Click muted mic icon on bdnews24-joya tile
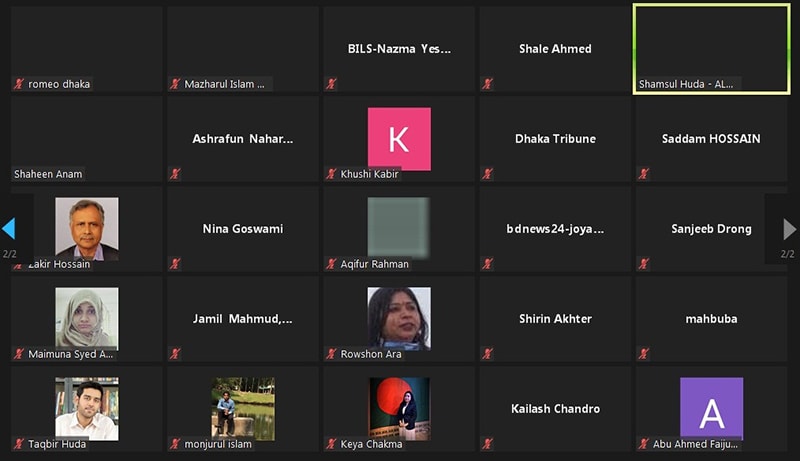This screenshot has width=800, height=461. pos(487,264)
